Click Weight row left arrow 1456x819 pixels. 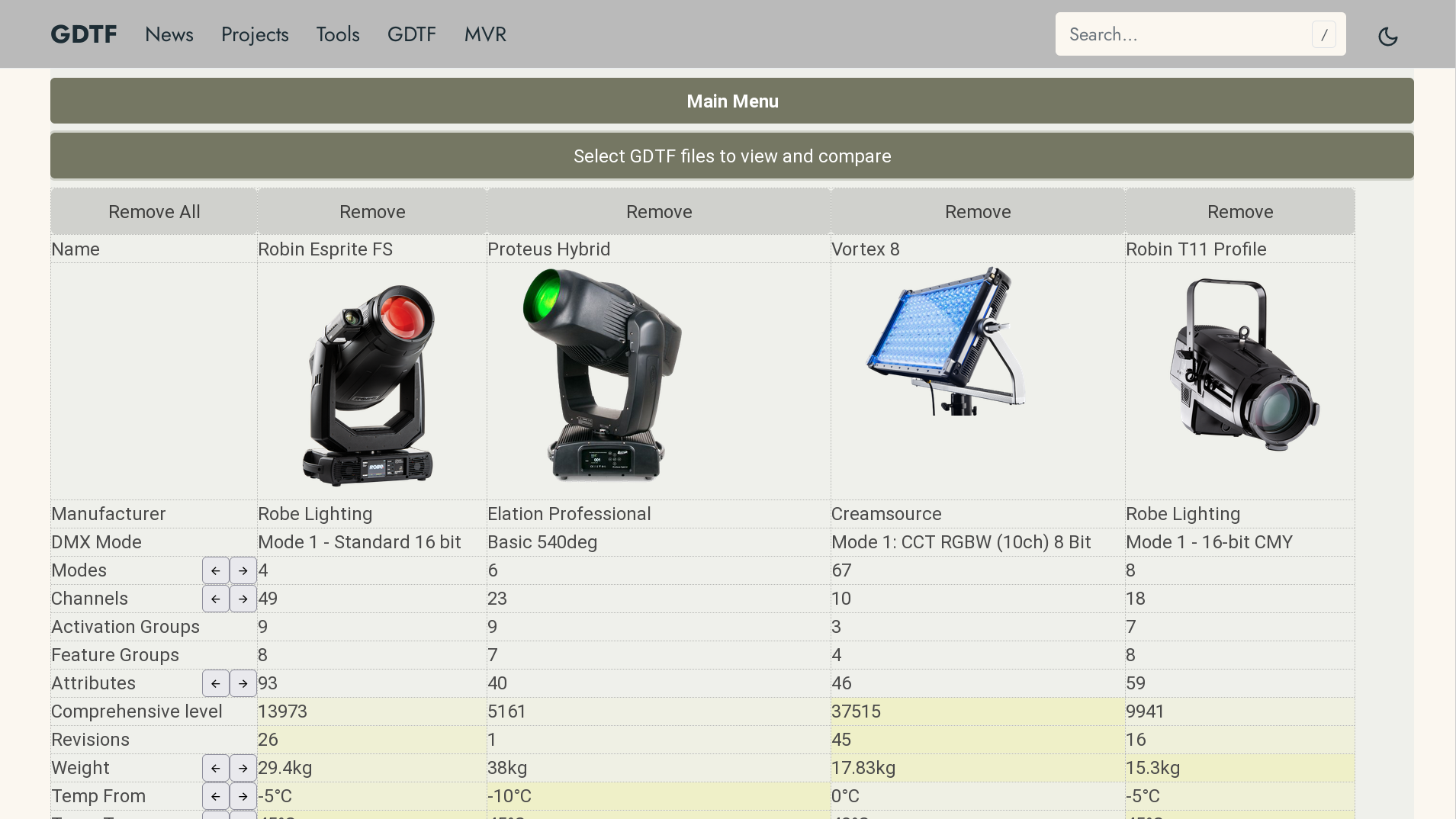pyautogui.click(x=216, y=768)
